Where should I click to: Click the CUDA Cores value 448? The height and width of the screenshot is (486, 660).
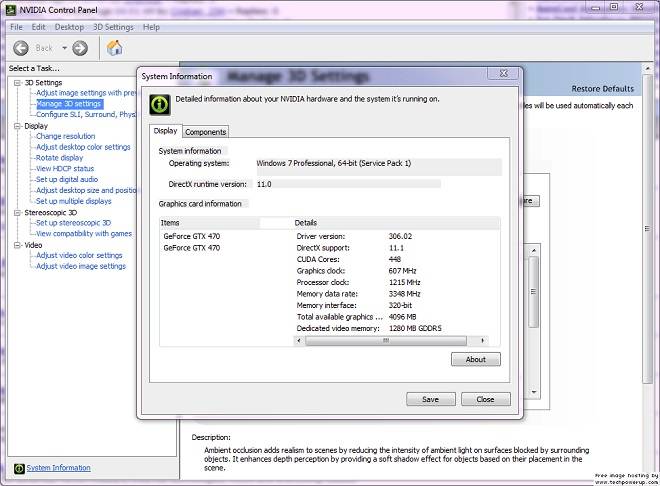point(395,259)
